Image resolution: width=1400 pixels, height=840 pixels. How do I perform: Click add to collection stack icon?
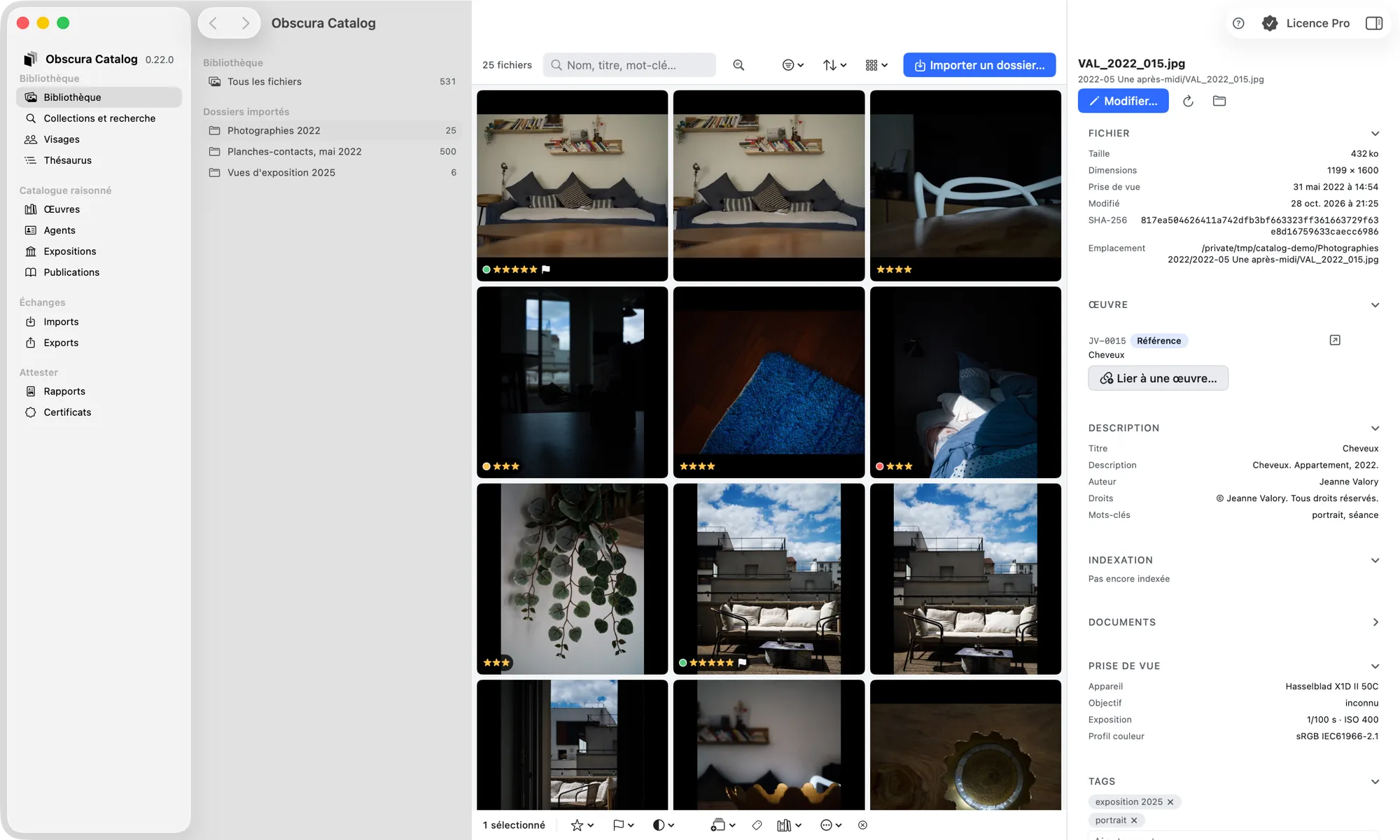point(723,825)
